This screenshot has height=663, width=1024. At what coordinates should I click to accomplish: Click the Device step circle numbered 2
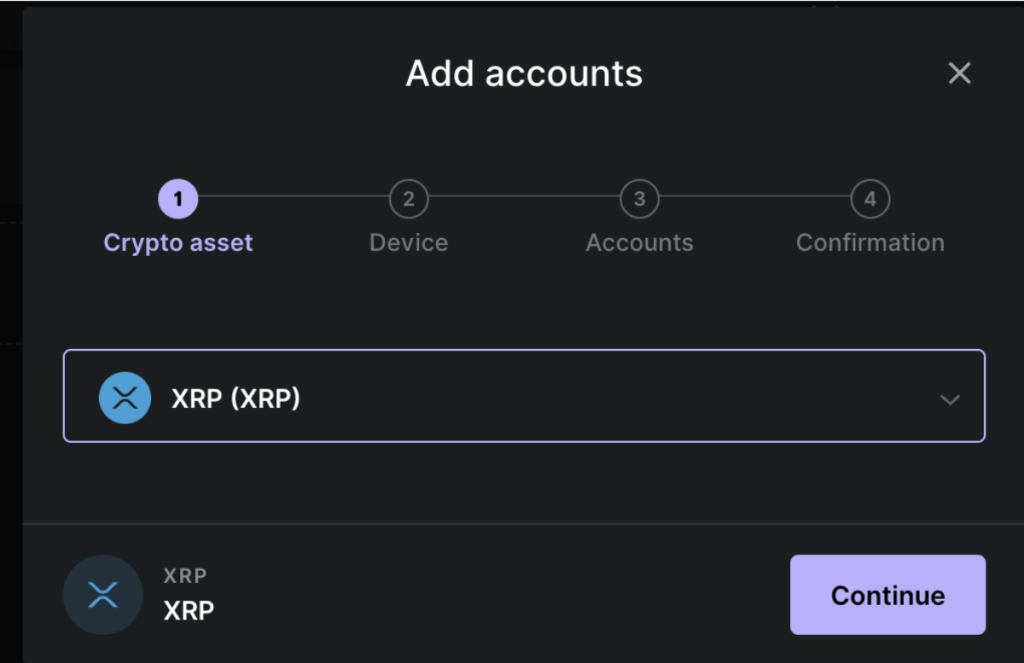point(408,198)
